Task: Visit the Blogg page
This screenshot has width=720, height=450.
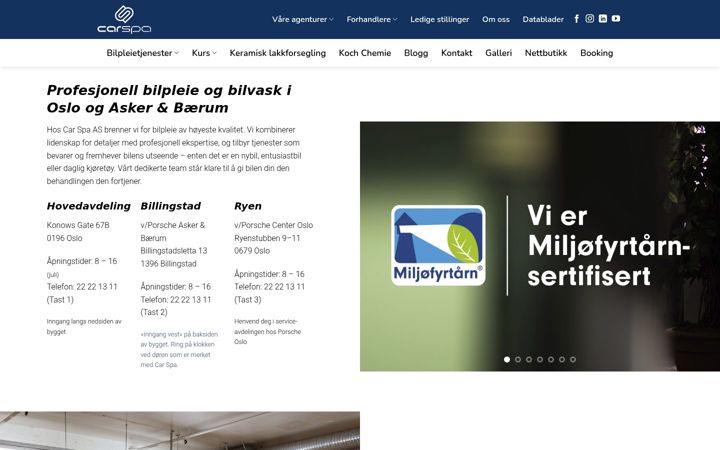Action: [416, 53]
